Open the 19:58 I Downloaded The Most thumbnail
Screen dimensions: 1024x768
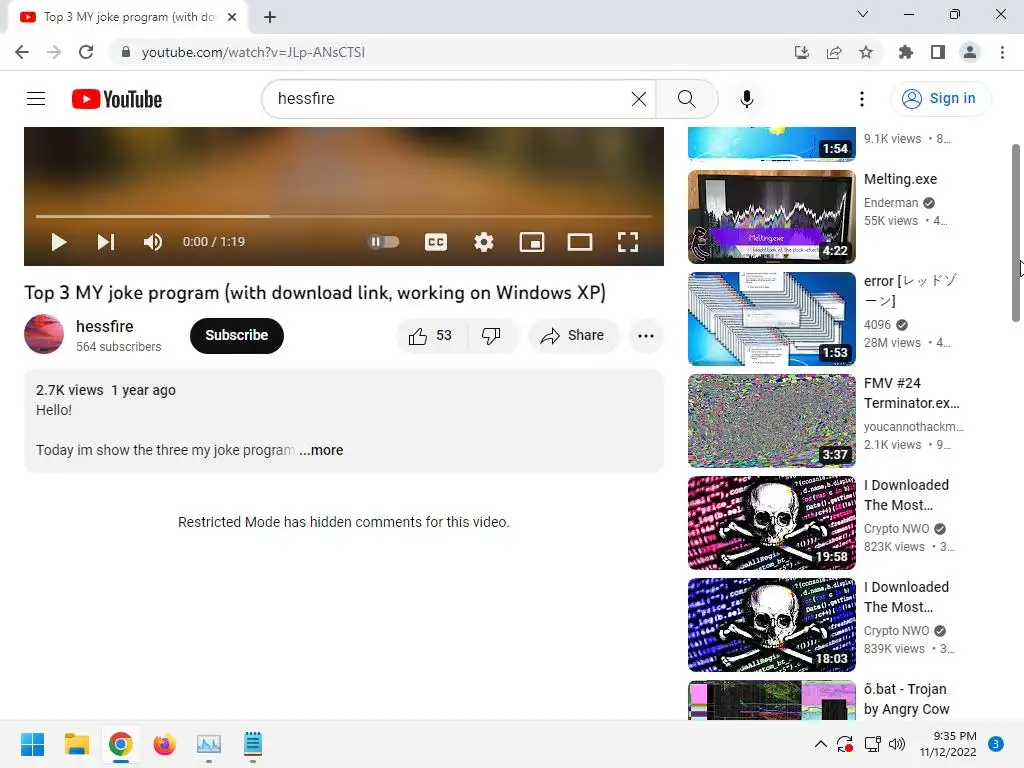771,522
